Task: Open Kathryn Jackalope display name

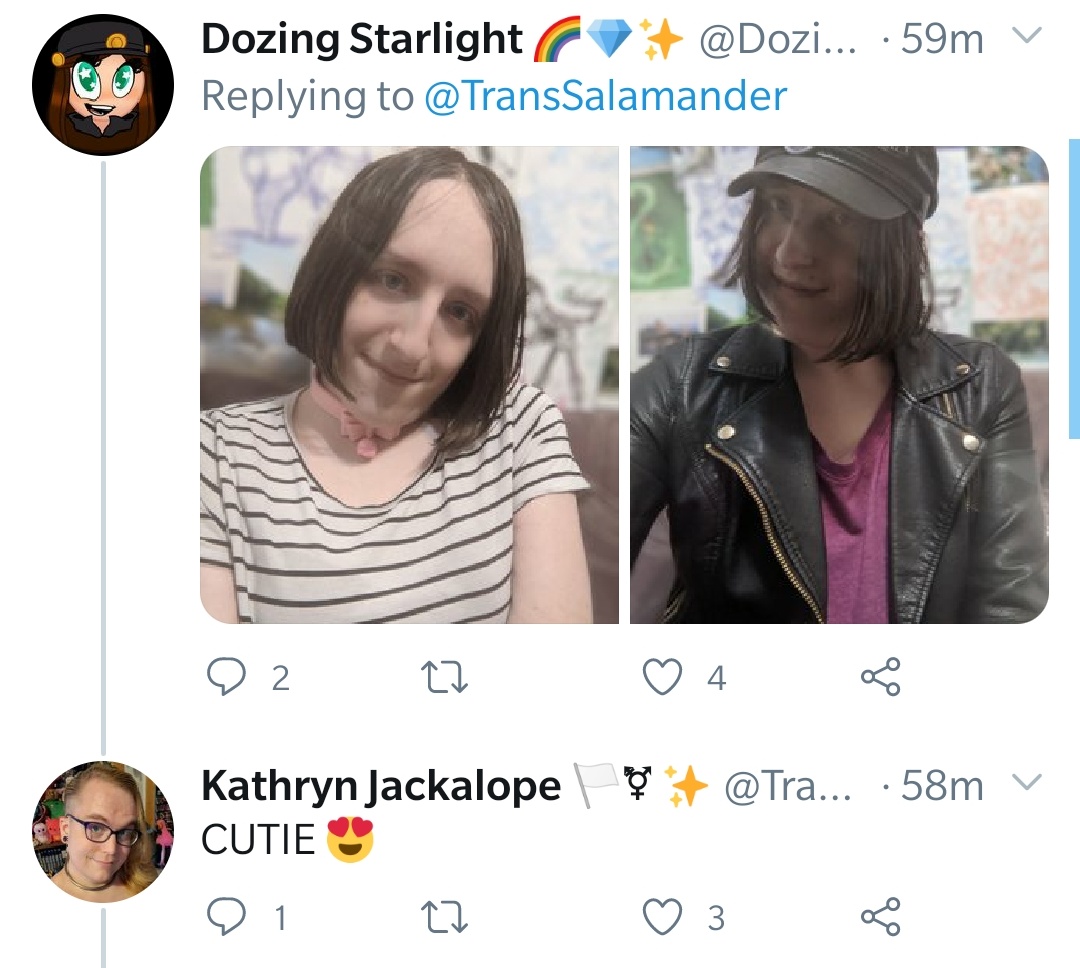Action: [x=381, y=786]
